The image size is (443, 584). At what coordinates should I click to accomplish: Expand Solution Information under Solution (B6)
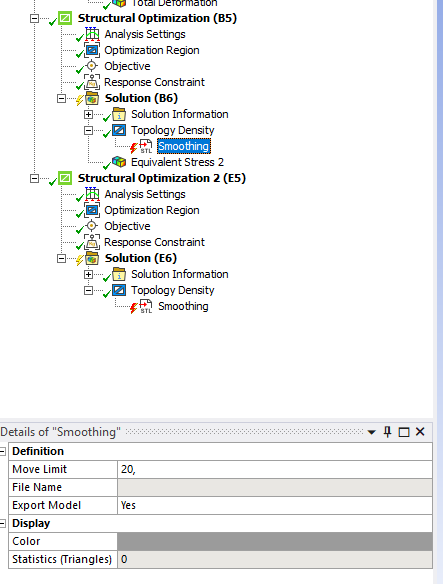coord(88,114)
